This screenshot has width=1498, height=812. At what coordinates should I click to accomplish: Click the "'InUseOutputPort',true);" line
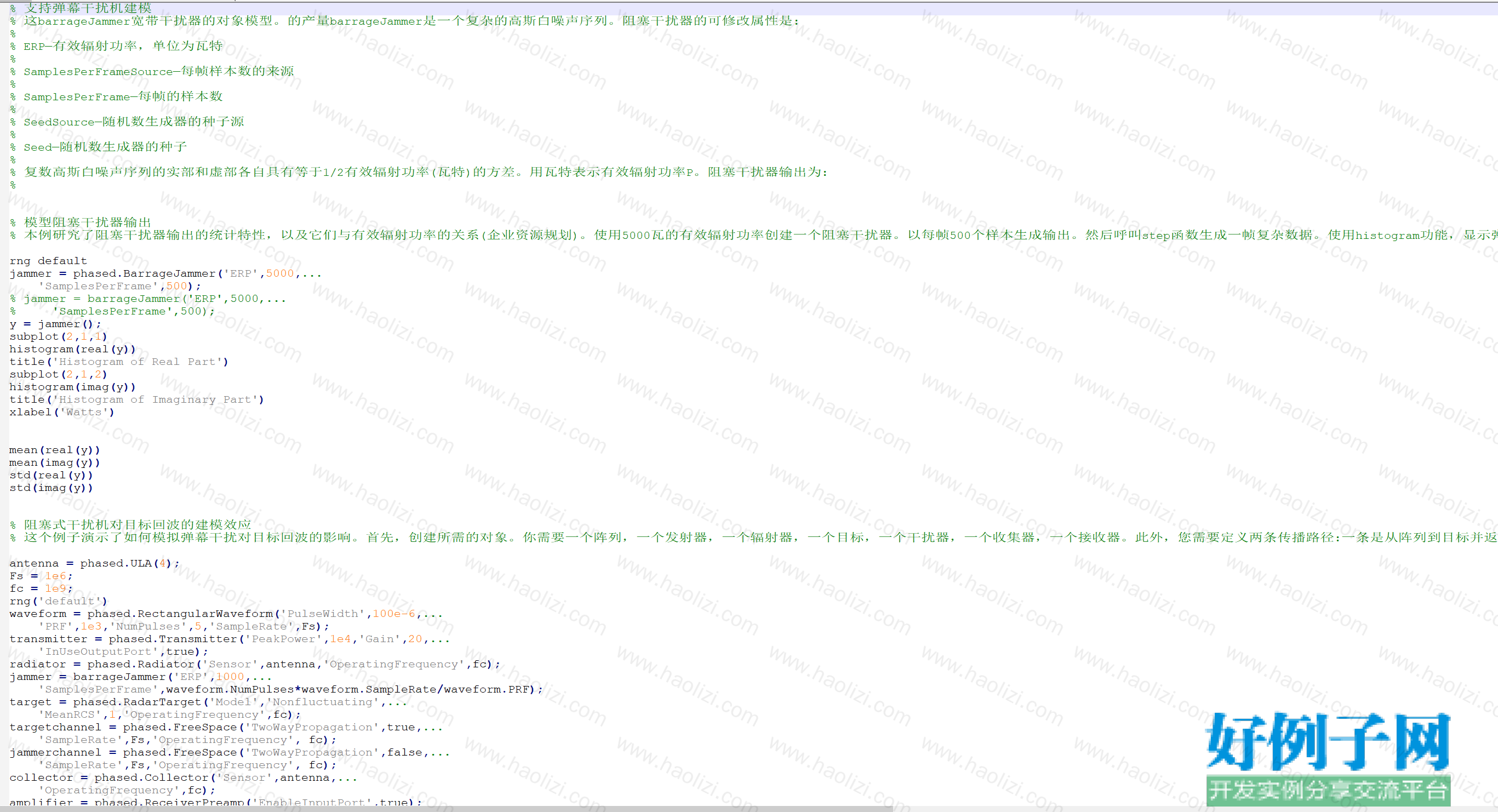pos(123,651)
